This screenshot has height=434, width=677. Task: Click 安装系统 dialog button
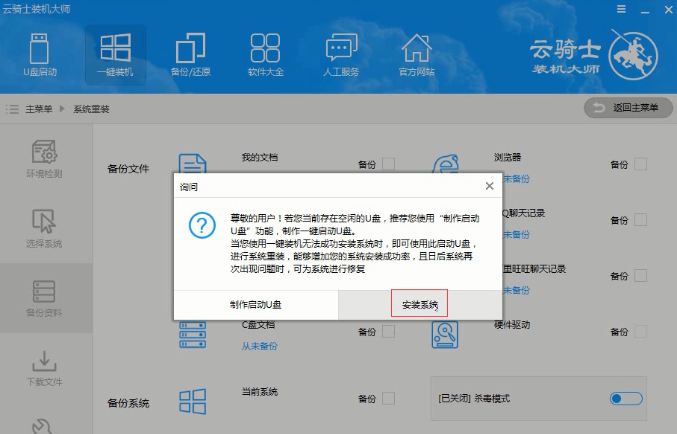420,305
